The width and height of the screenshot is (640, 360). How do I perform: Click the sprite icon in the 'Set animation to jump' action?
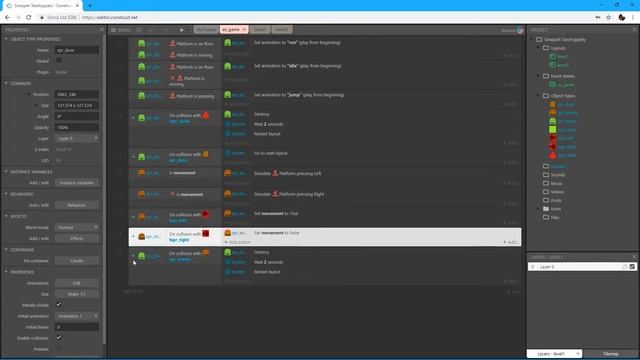coord(228,95)
